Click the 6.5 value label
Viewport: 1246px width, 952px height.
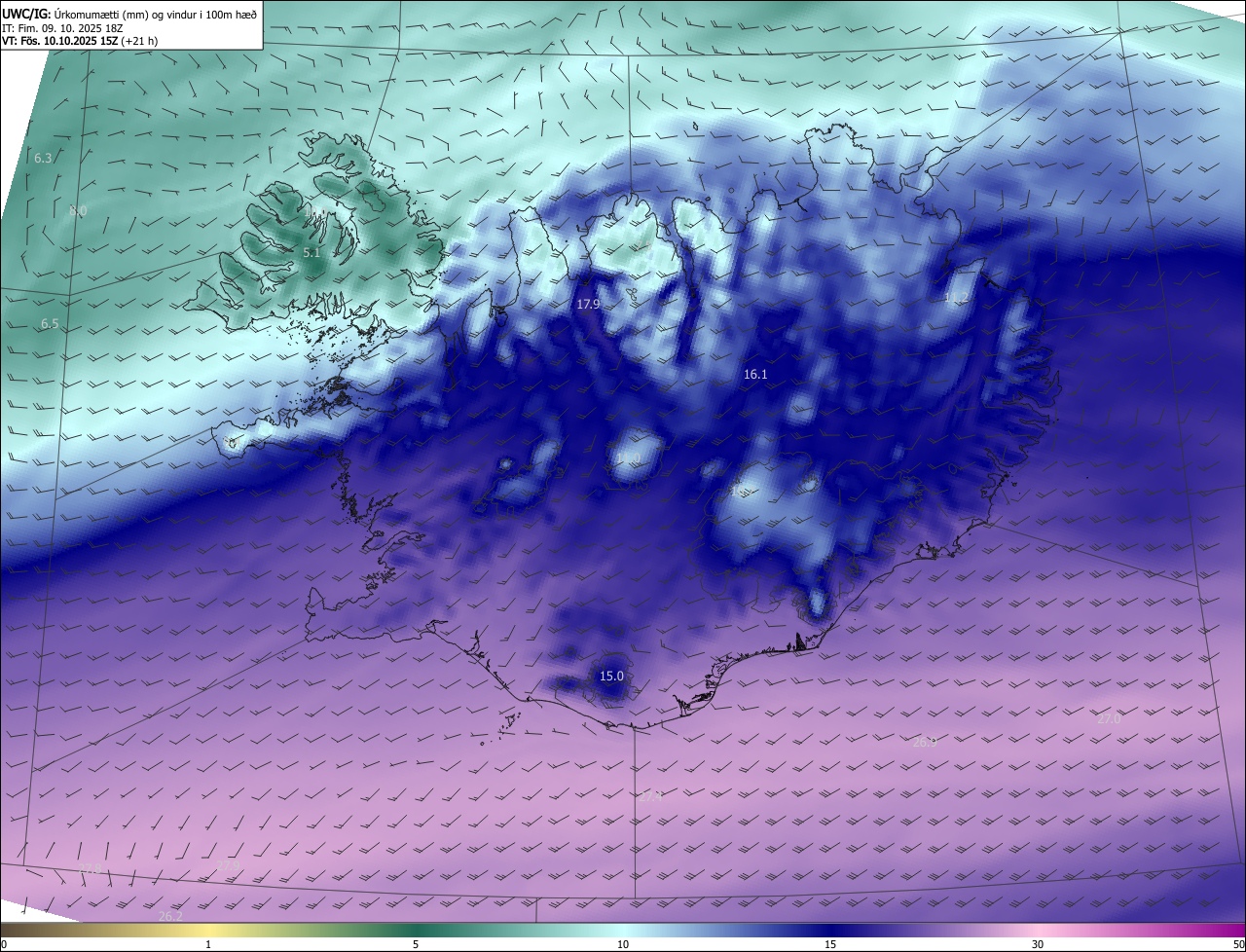50,323
